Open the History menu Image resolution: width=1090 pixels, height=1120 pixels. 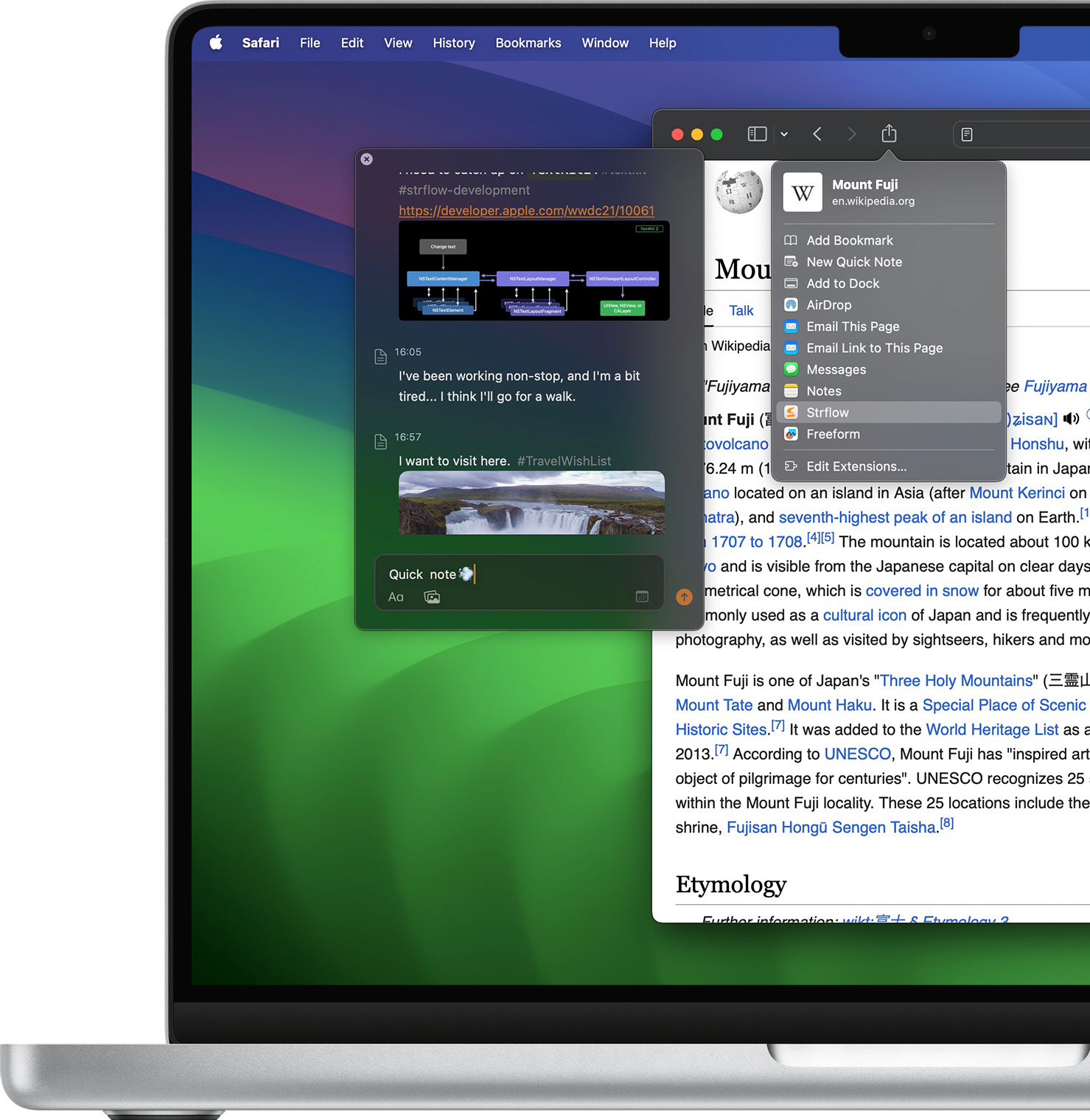pos(454,43)
